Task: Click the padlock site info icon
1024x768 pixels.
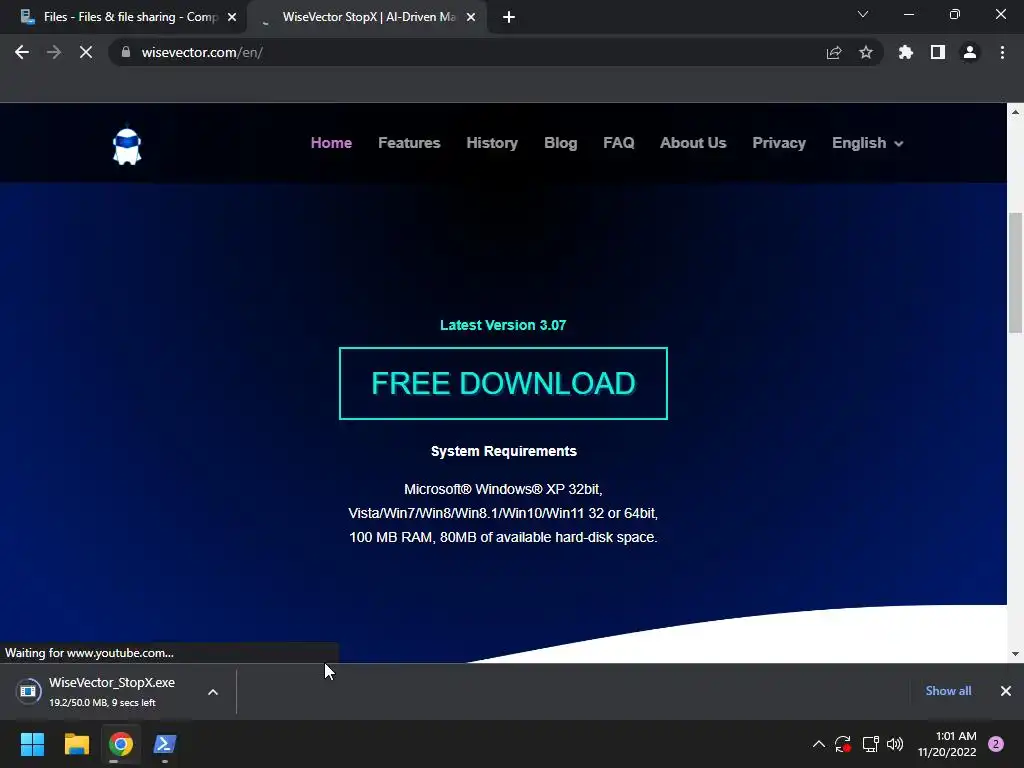Action: (x=125, y=52)
